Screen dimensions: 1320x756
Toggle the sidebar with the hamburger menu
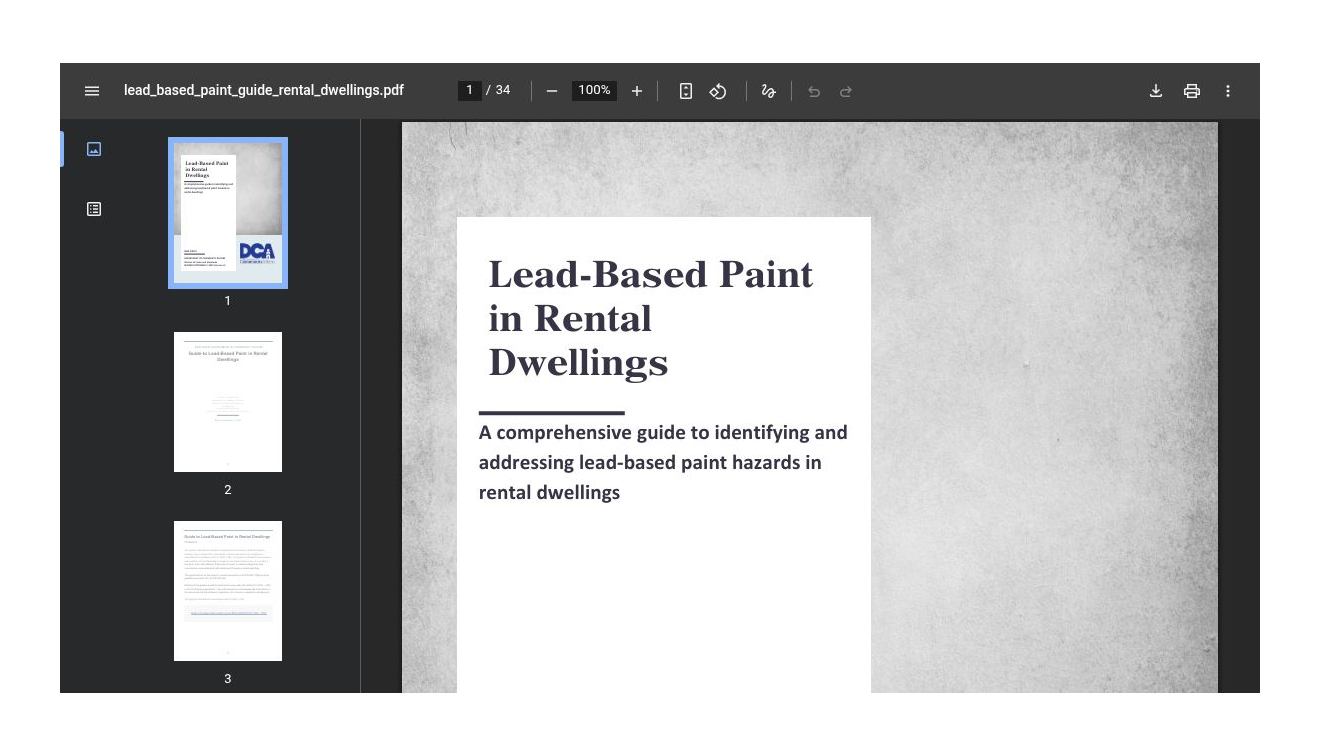pyautogui.click(x=92, y=91)
